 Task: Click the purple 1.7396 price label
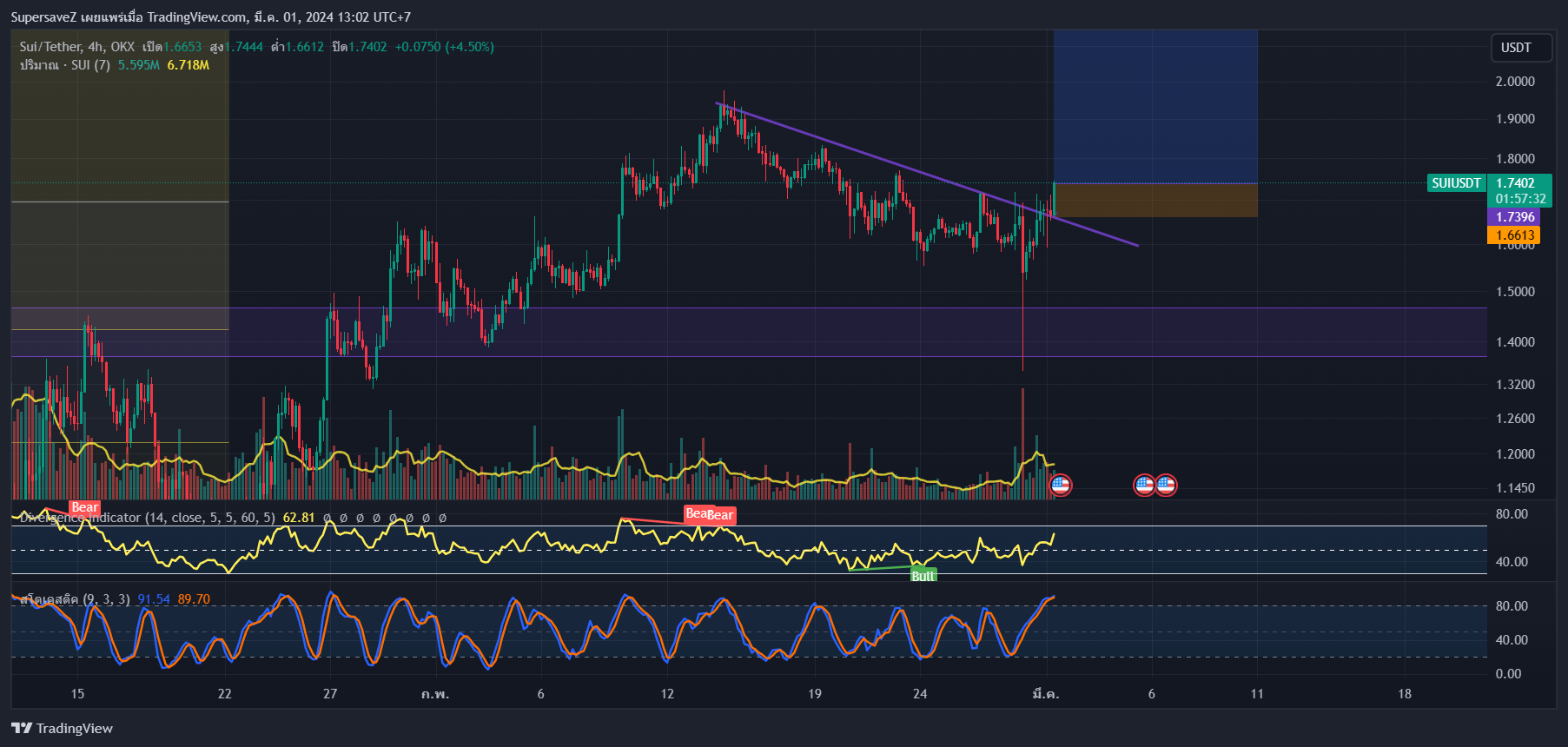pos(1515,217)
